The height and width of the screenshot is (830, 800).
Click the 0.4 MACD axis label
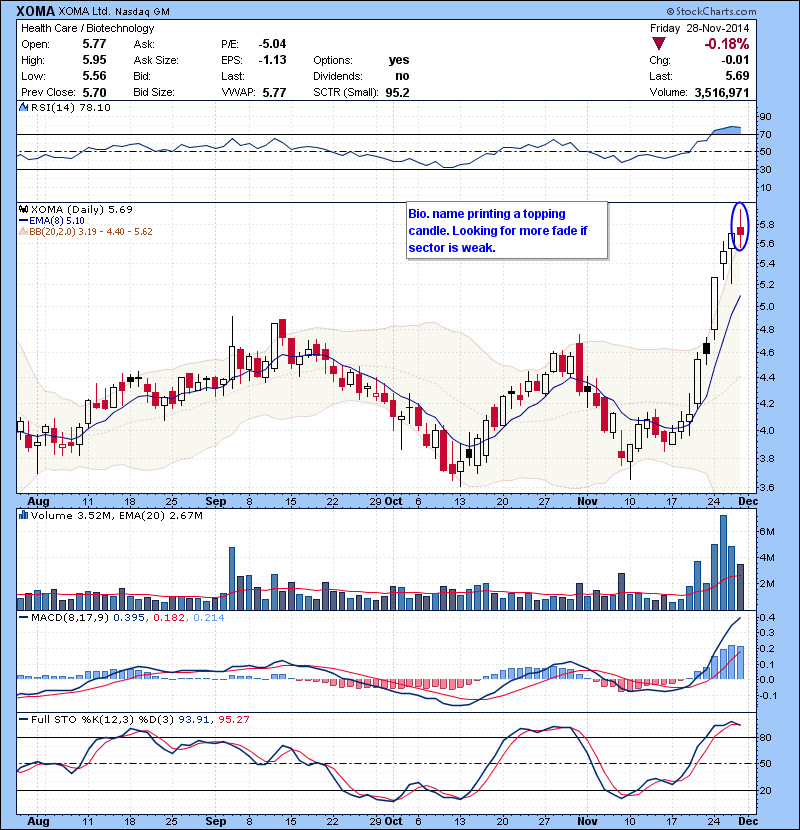coord(767,617)
